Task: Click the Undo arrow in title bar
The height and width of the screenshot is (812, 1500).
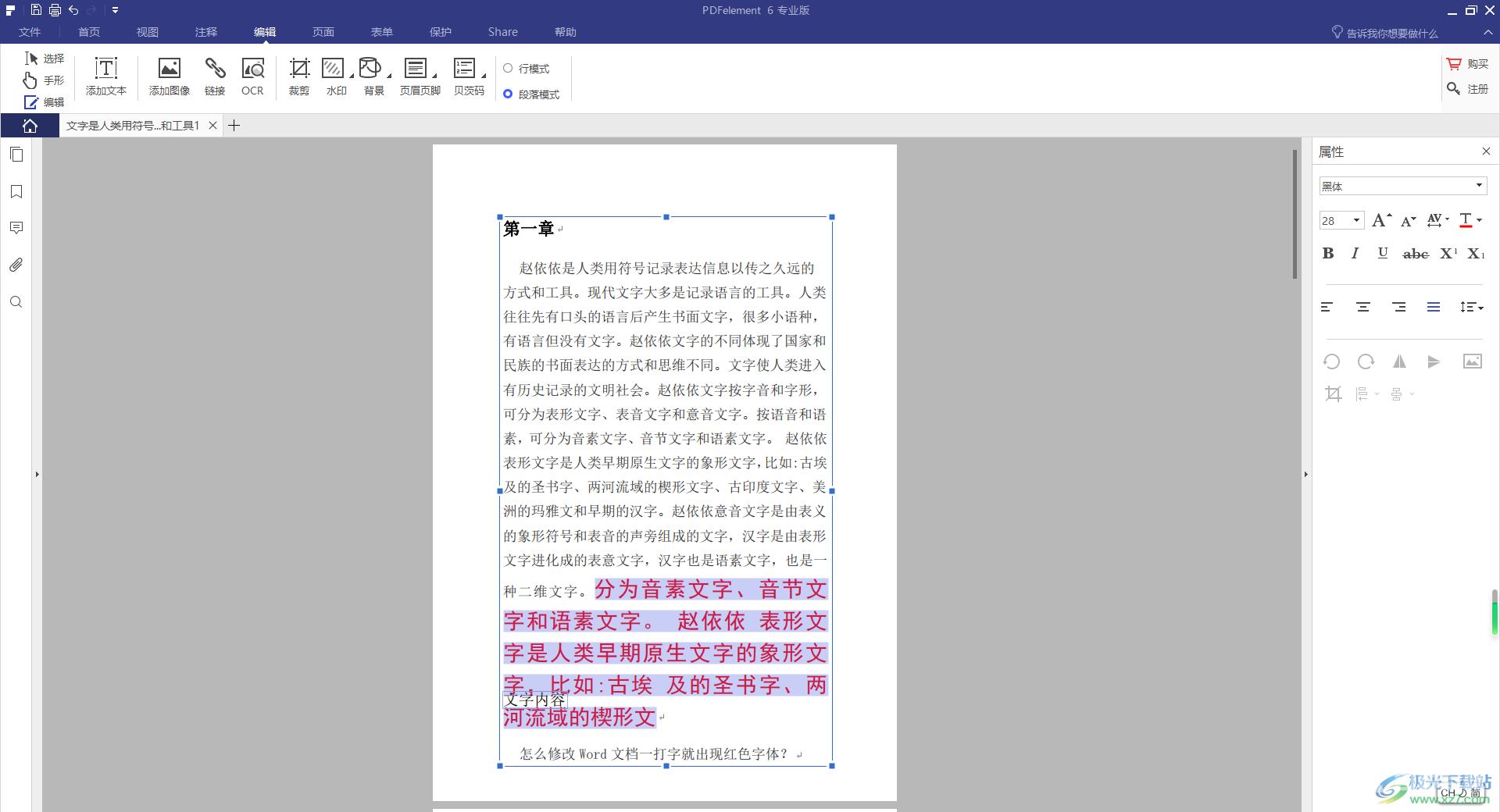Action: click(x=73, y=10)
